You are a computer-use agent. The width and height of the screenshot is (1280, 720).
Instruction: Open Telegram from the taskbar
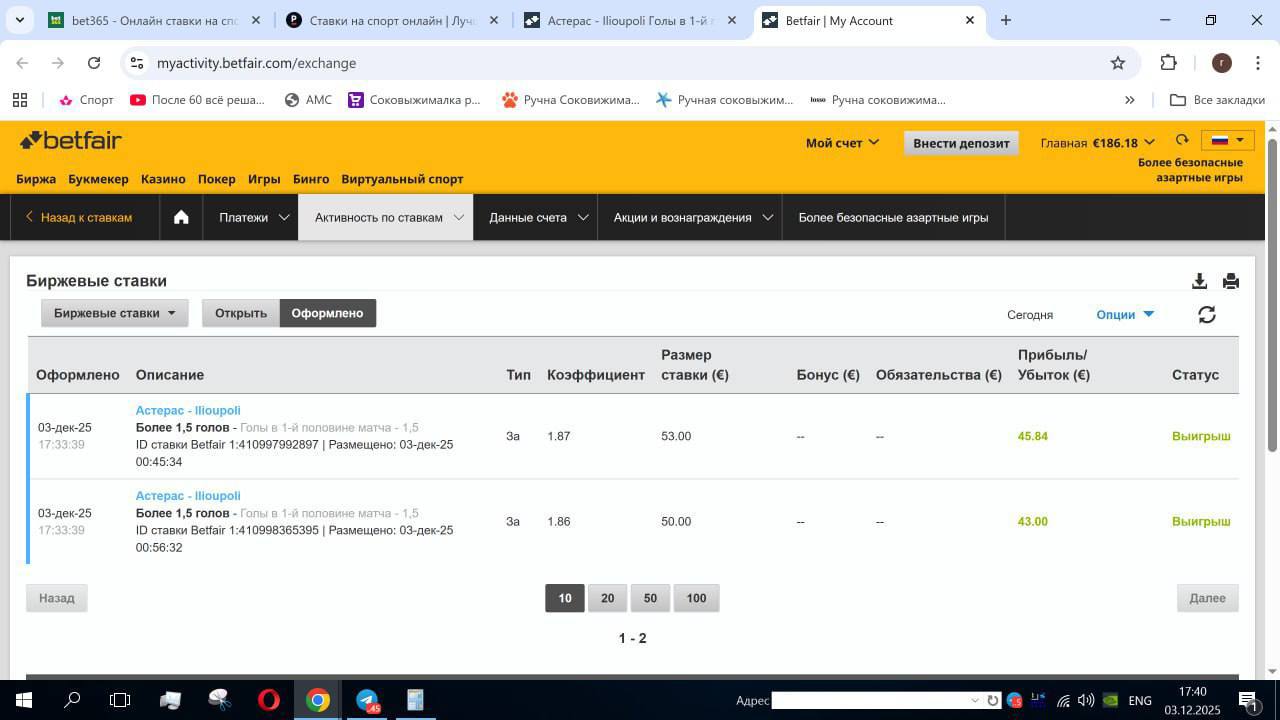pos(367,700)
